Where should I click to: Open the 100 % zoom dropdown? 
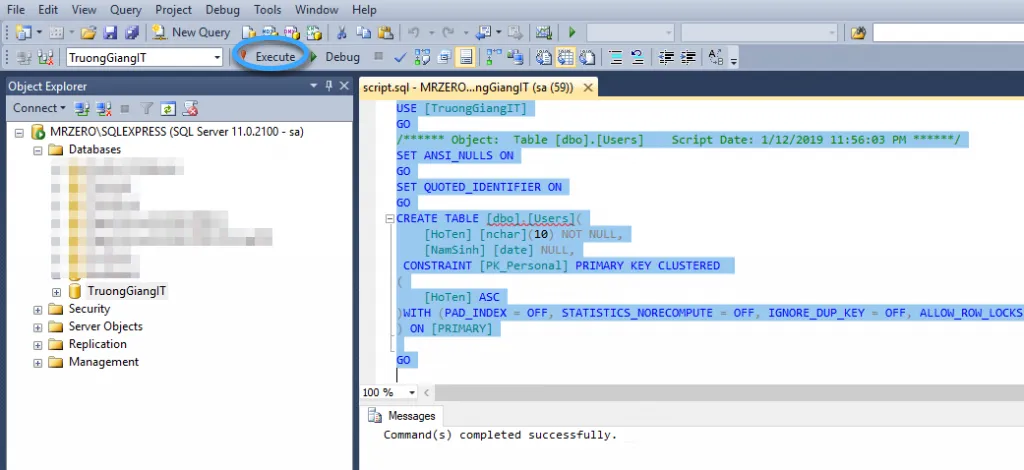[x=411, y=392]
